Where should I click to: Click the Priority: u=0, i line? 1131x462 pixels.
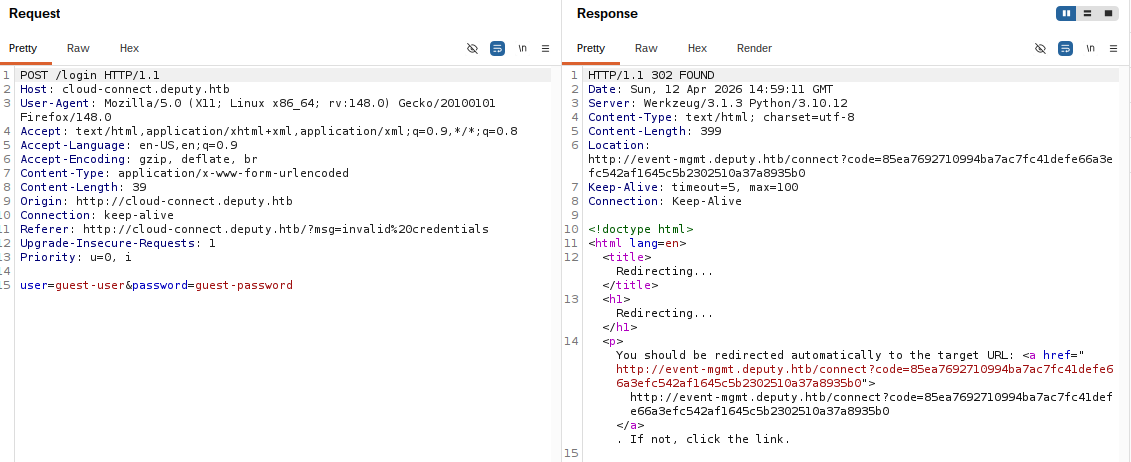click(x=76, y=257)
